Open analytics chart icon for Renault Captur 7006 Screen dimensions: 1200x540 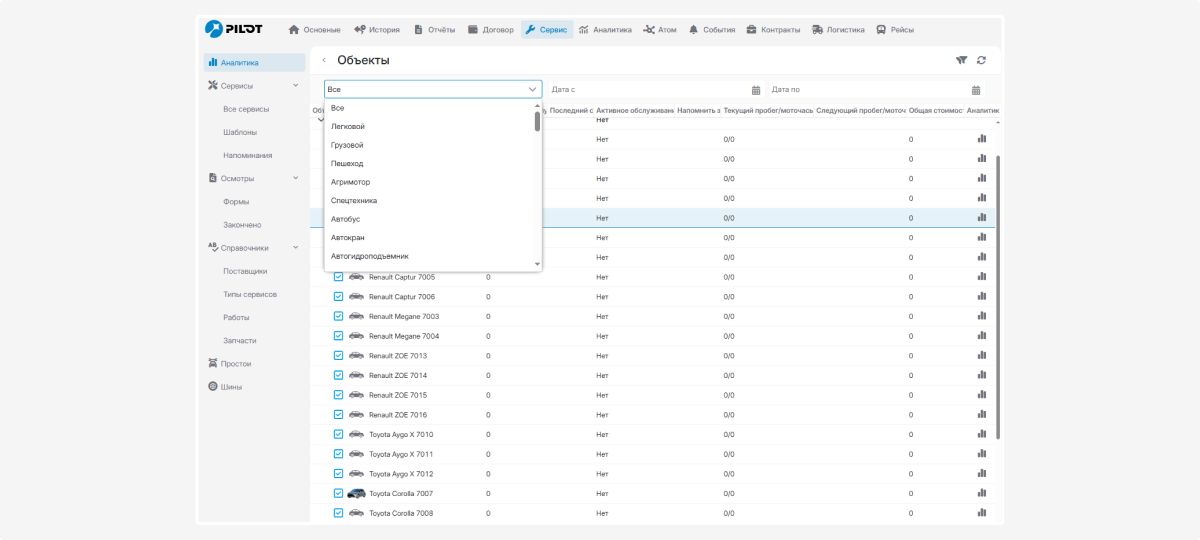(x=982, y=296)
